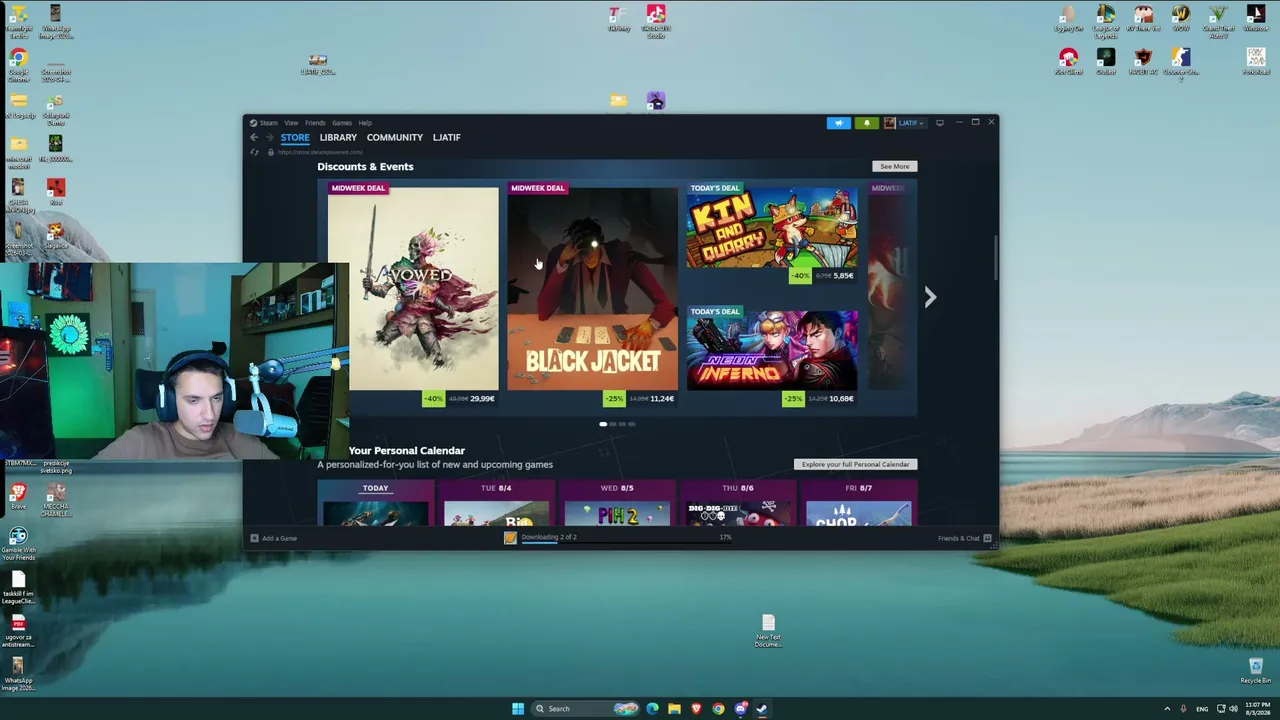Show next Discounts & Events page arrow
Viewport: 1280px width, 720px height.
click(x=930, y=297)
